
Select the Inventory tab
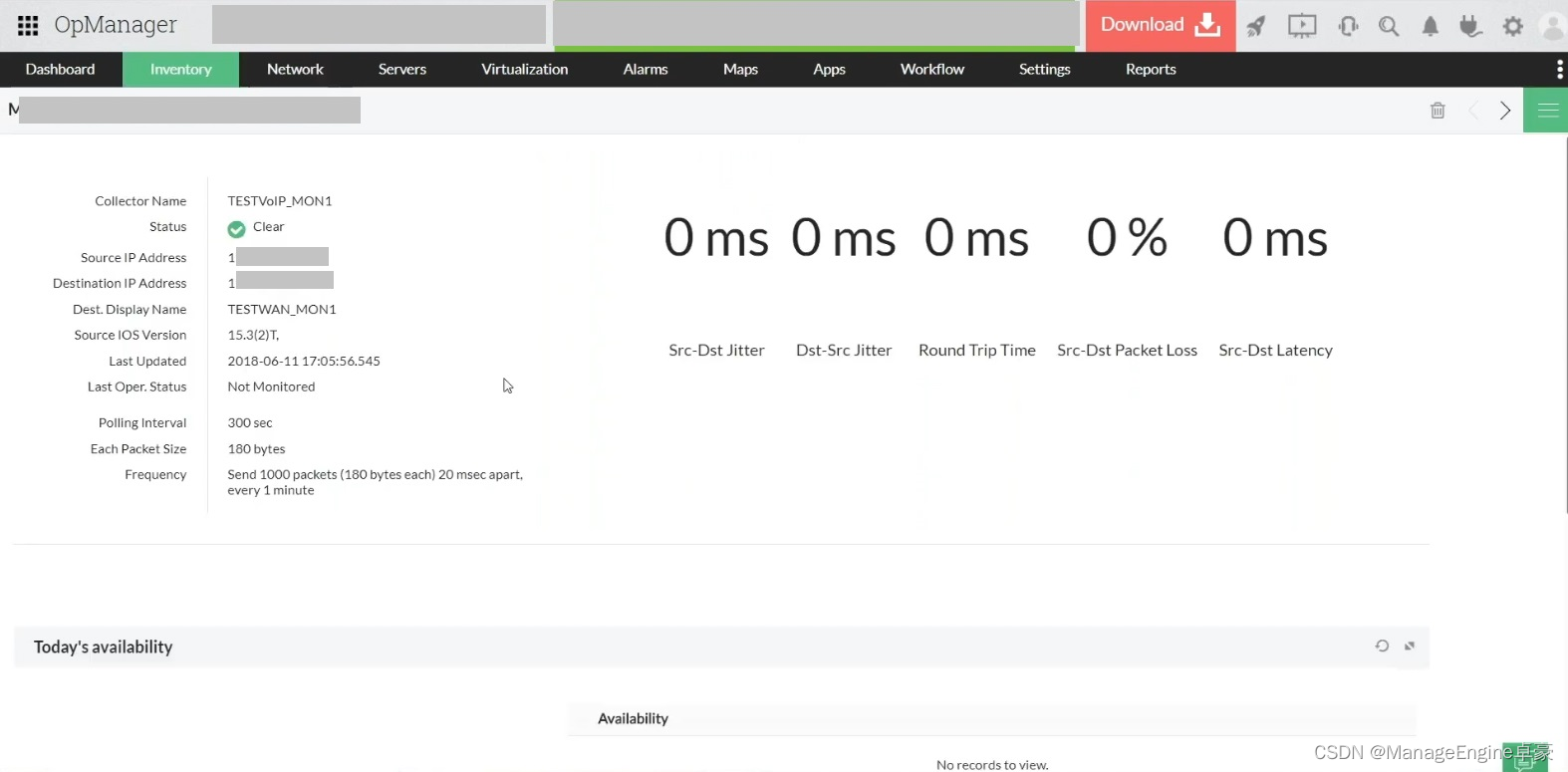(180, 69)
